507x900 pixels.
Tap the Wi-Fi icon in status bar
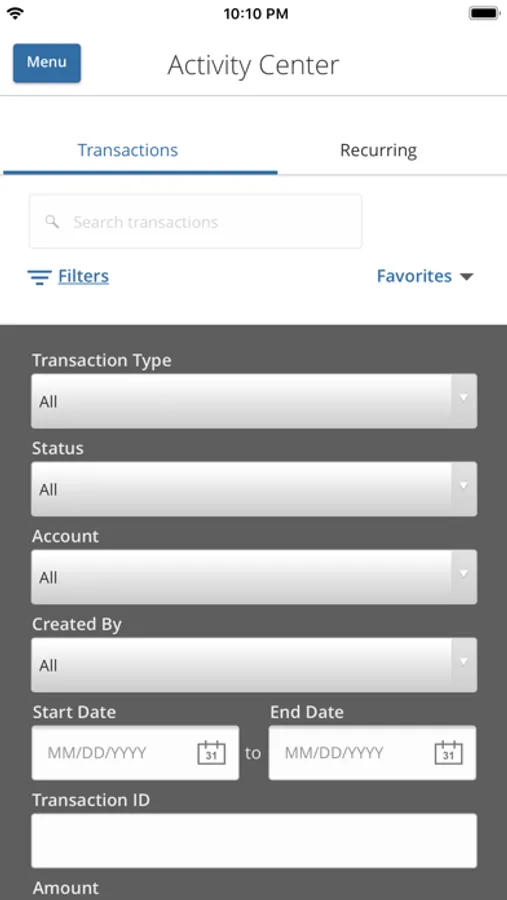(x=16, y=14)
